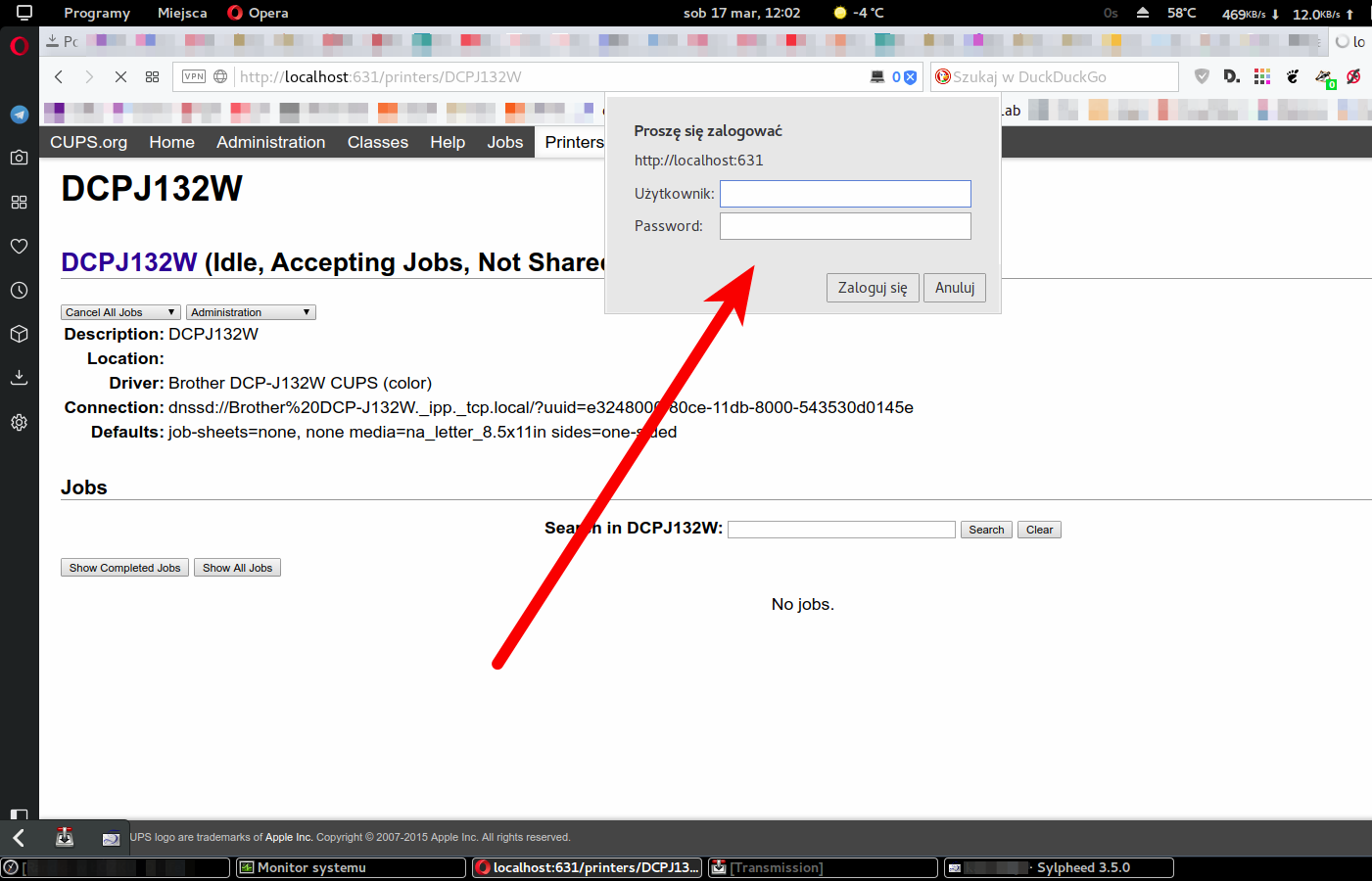Focus the Search in DCPJ132W field
Image resolution: width=1372 pixels, height=881 pixels.
(x=841, y=530)
